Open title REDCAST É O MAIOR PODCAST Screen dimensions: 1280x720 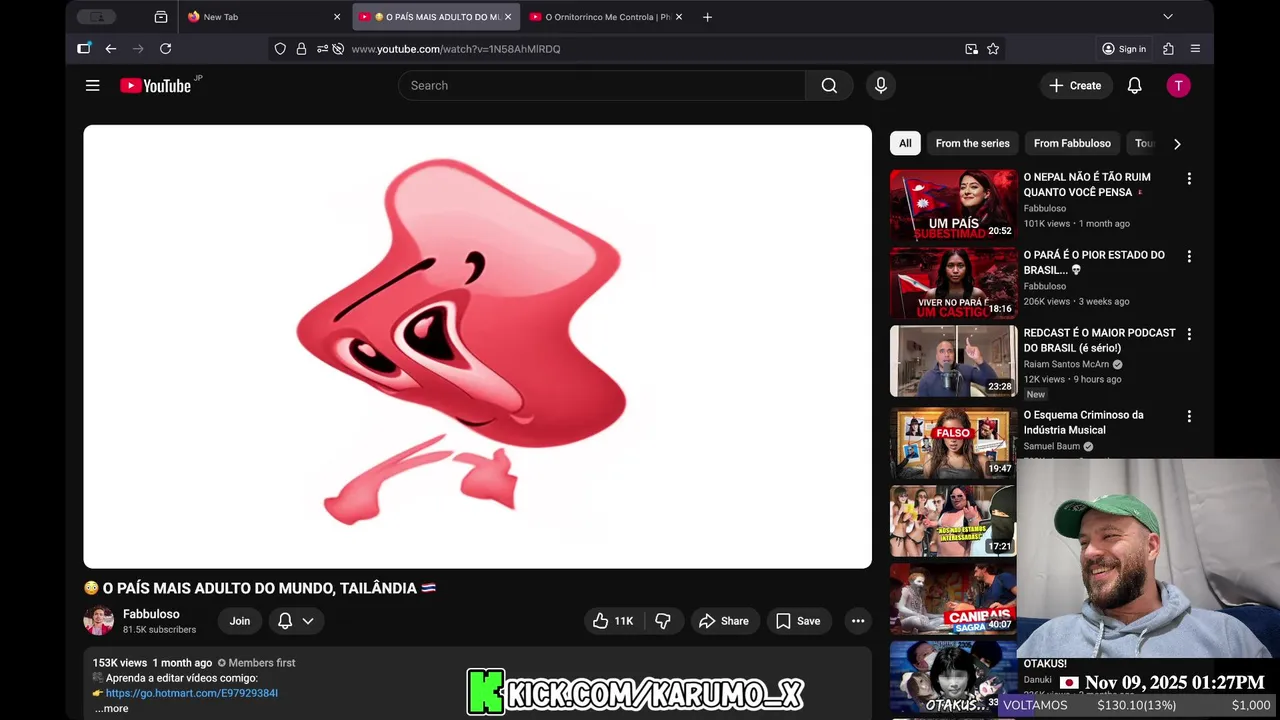point(1099,341)
